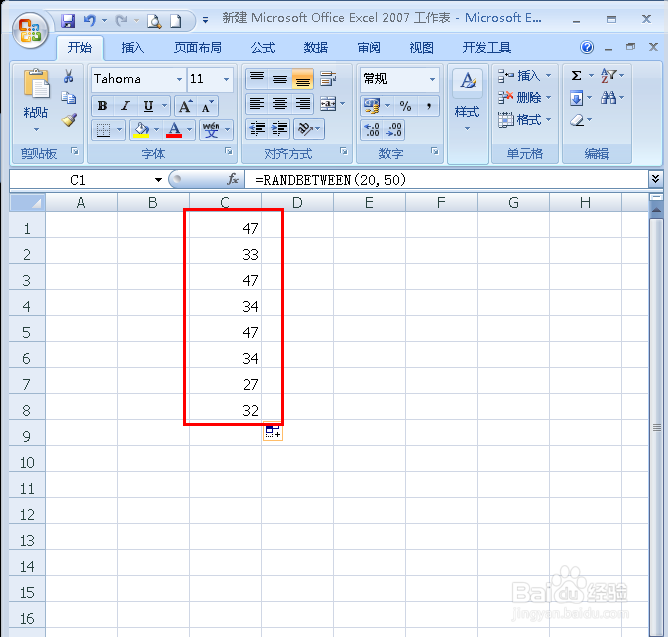Screen dimensions: 668x637
Task: Click the Redo arrow icon
Action: tap(121, 20)
